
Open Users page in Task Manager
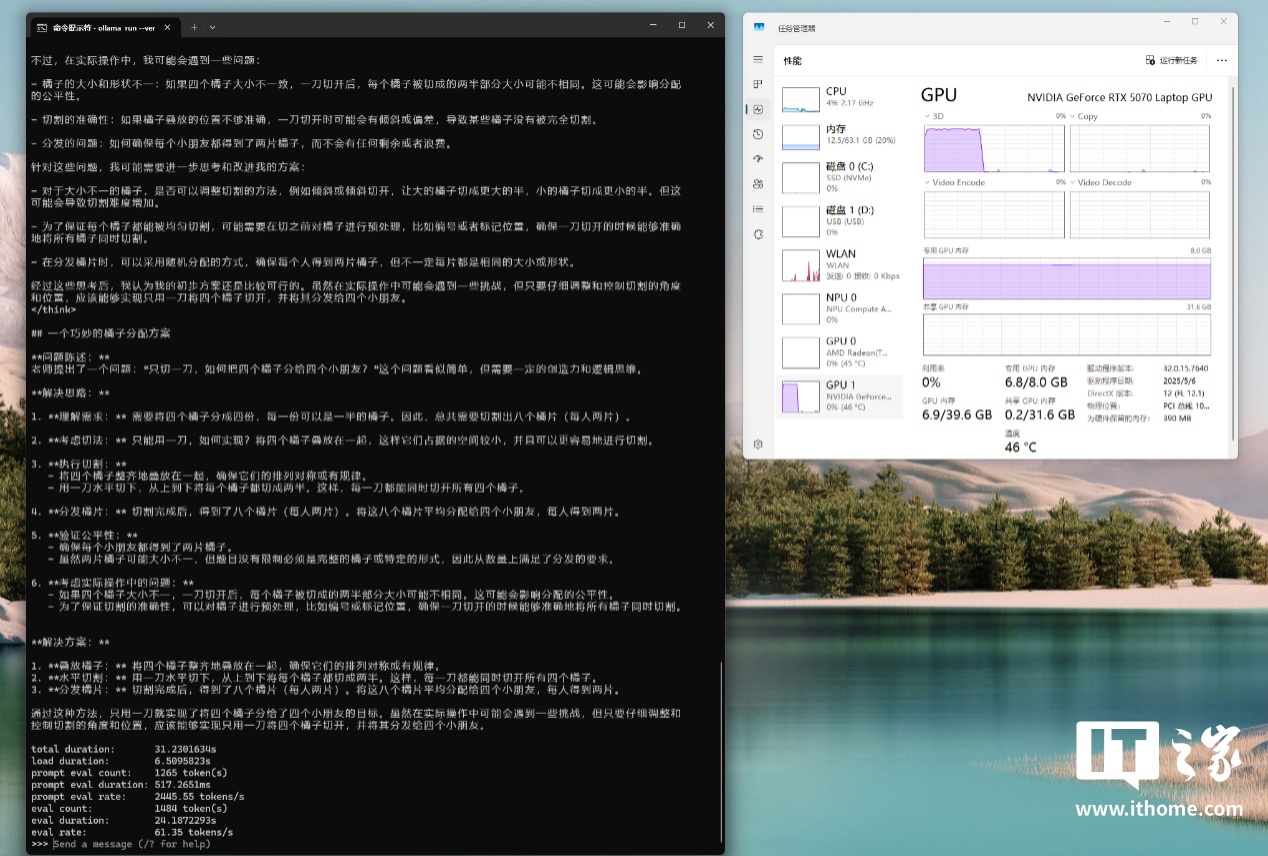758,184
